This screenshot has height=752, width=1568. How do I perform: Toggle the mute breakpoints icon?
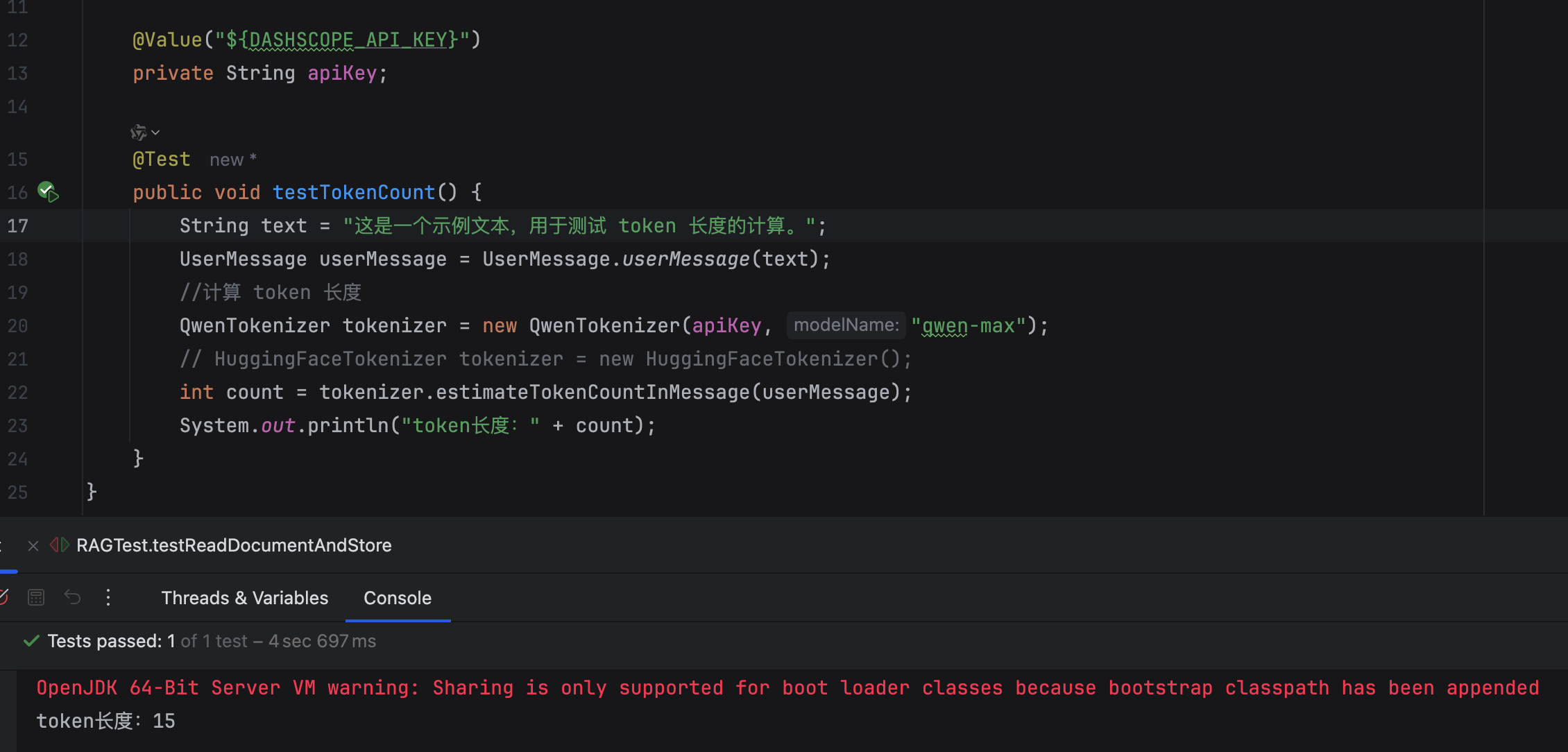4,597
